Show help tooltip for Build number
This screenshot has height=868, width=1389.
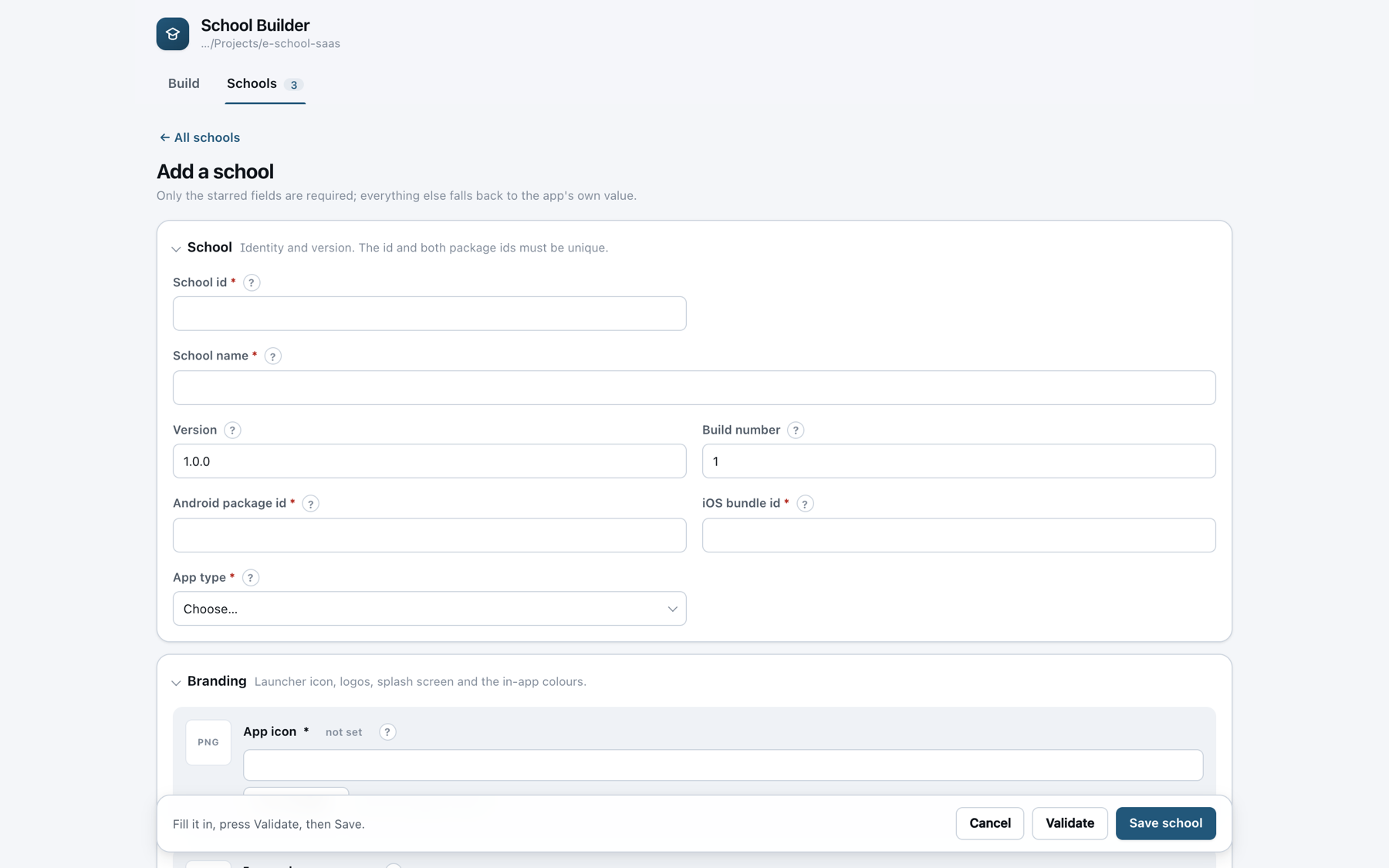pos(796,430)
